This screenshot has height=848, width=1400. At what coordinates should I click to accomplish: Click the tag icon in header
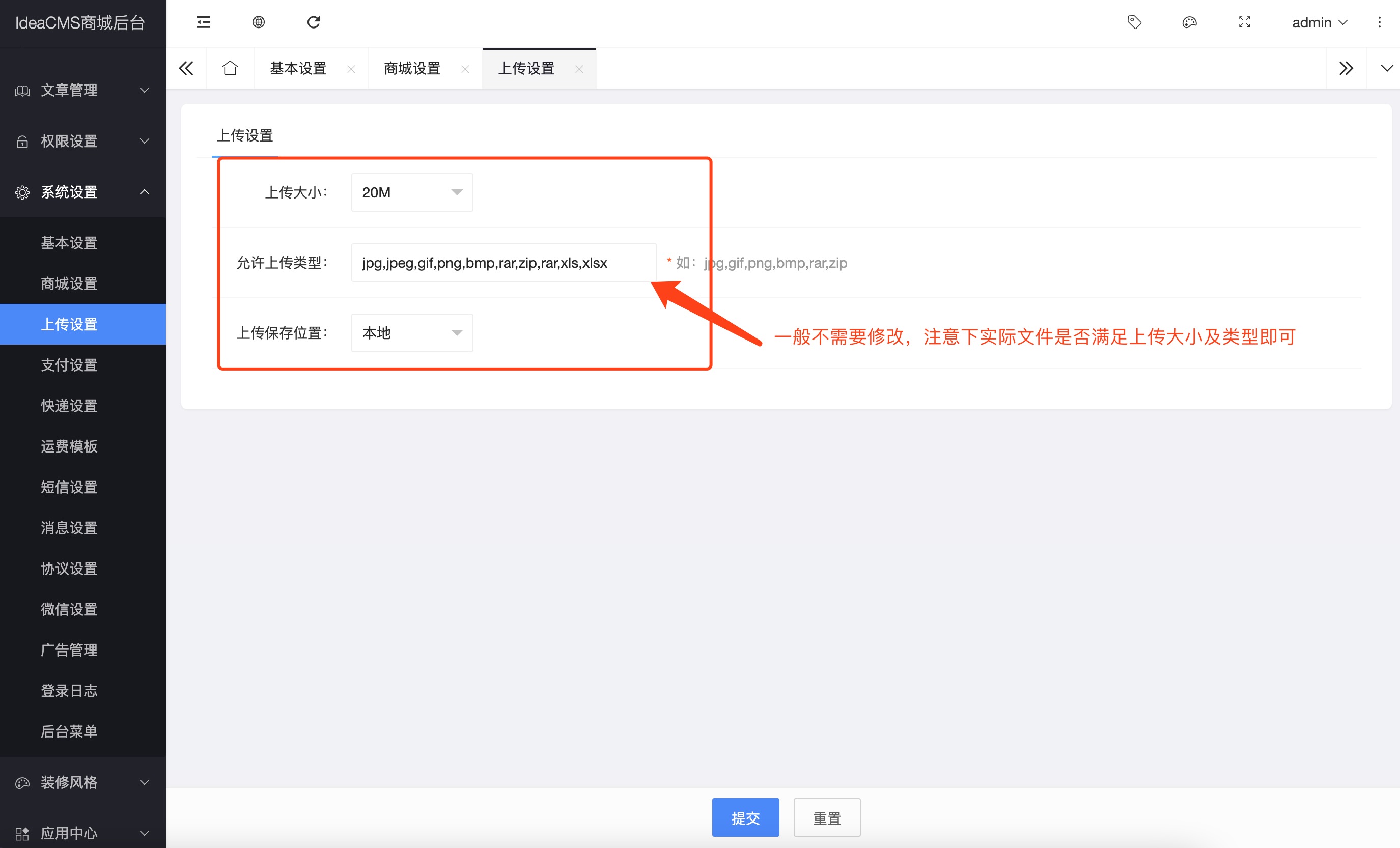1134,22
